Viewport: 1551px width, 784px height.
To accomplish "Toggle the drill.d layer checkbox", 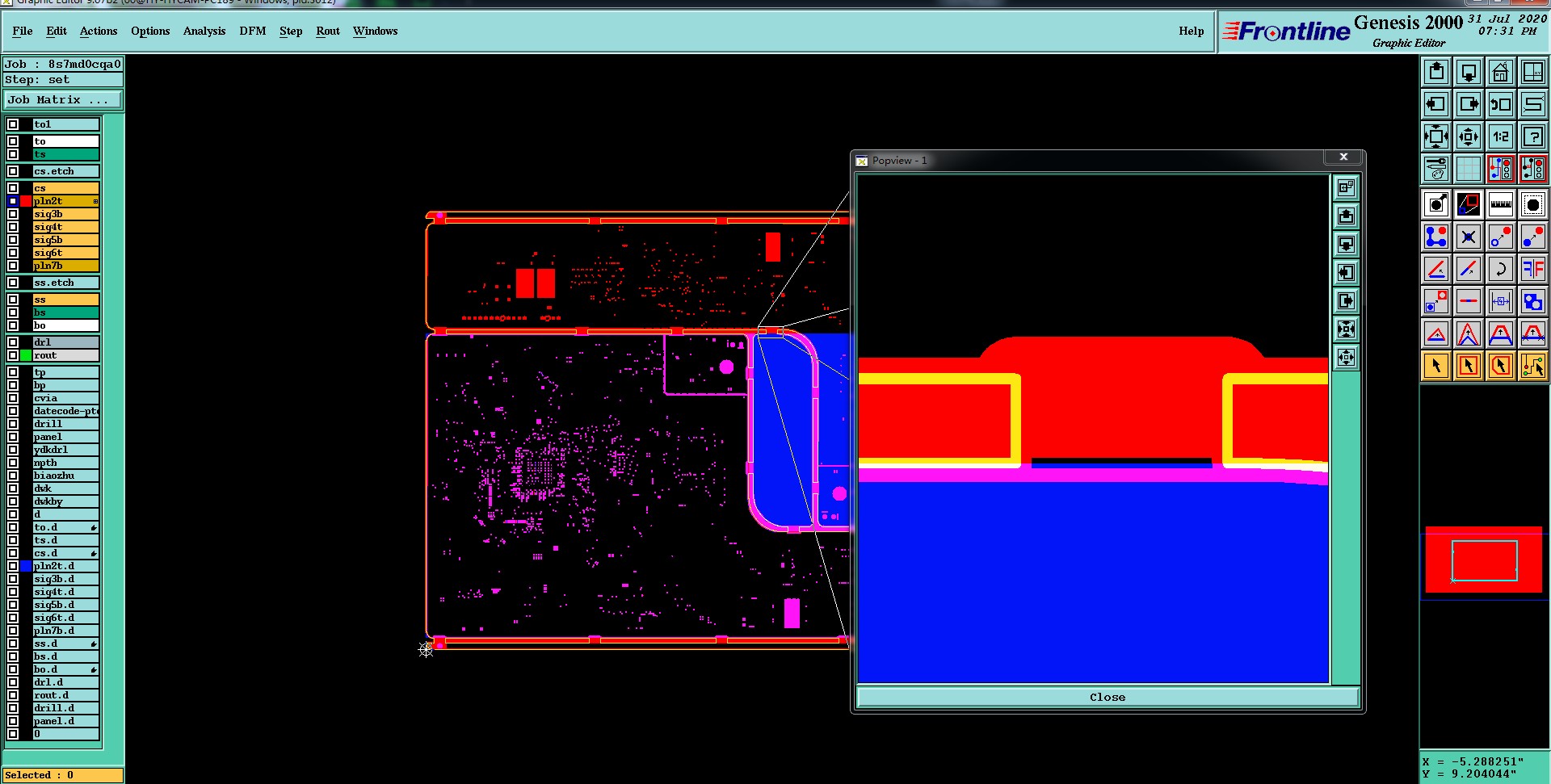I will (13, 708).
